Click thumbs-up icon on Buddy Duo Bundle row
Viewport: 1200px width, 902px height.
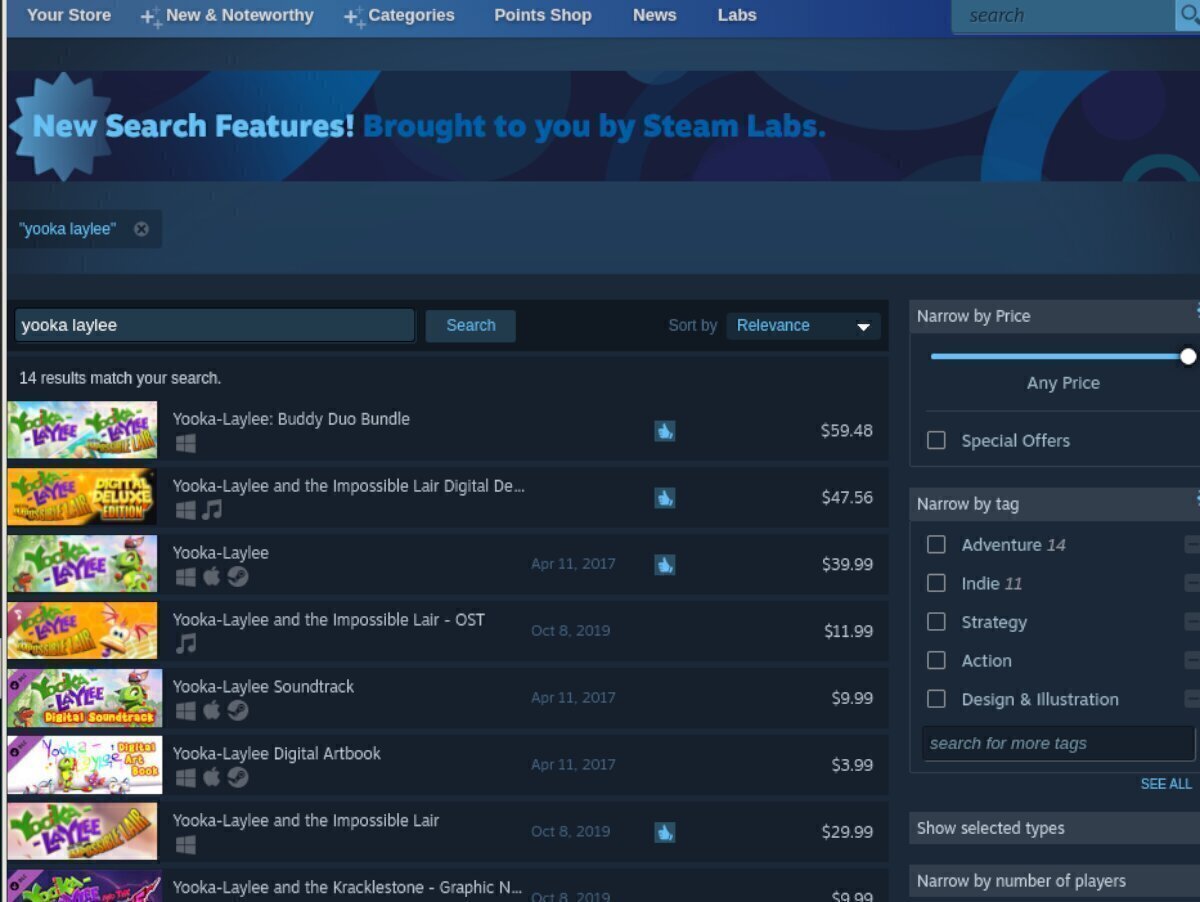(x=665, y=430)
